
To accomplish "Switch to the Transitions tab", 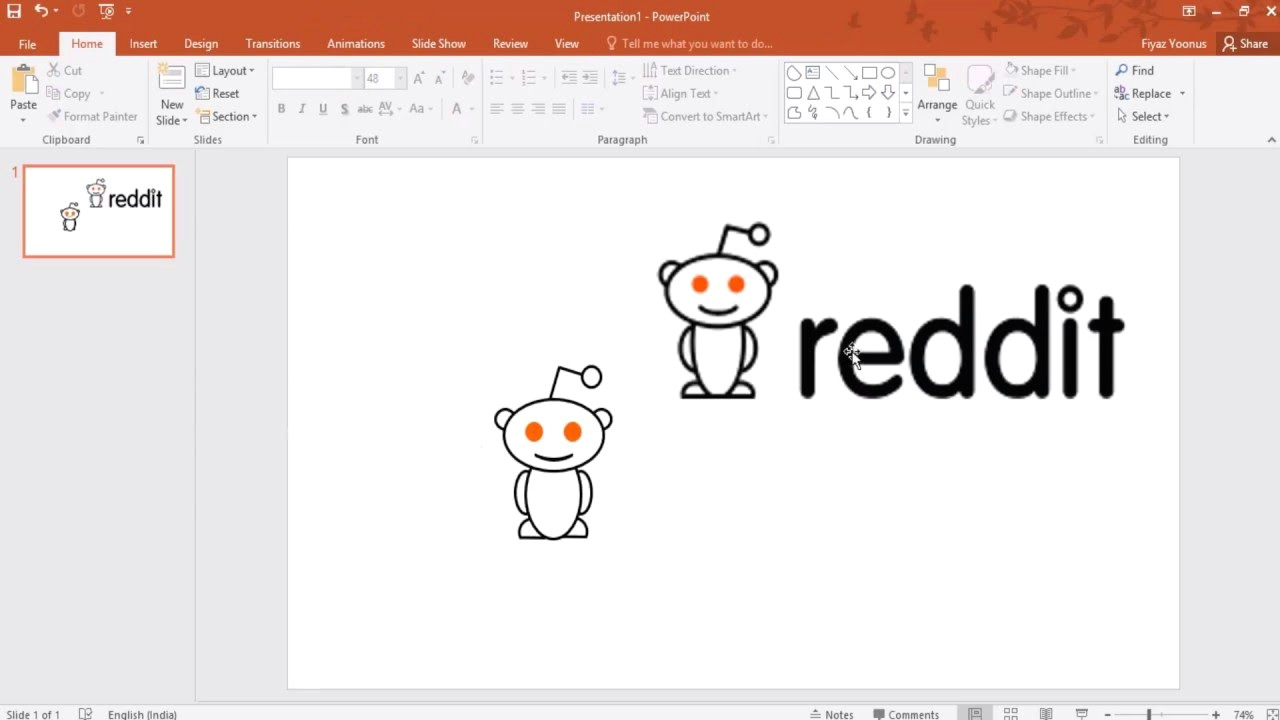I will coord(273,44).
